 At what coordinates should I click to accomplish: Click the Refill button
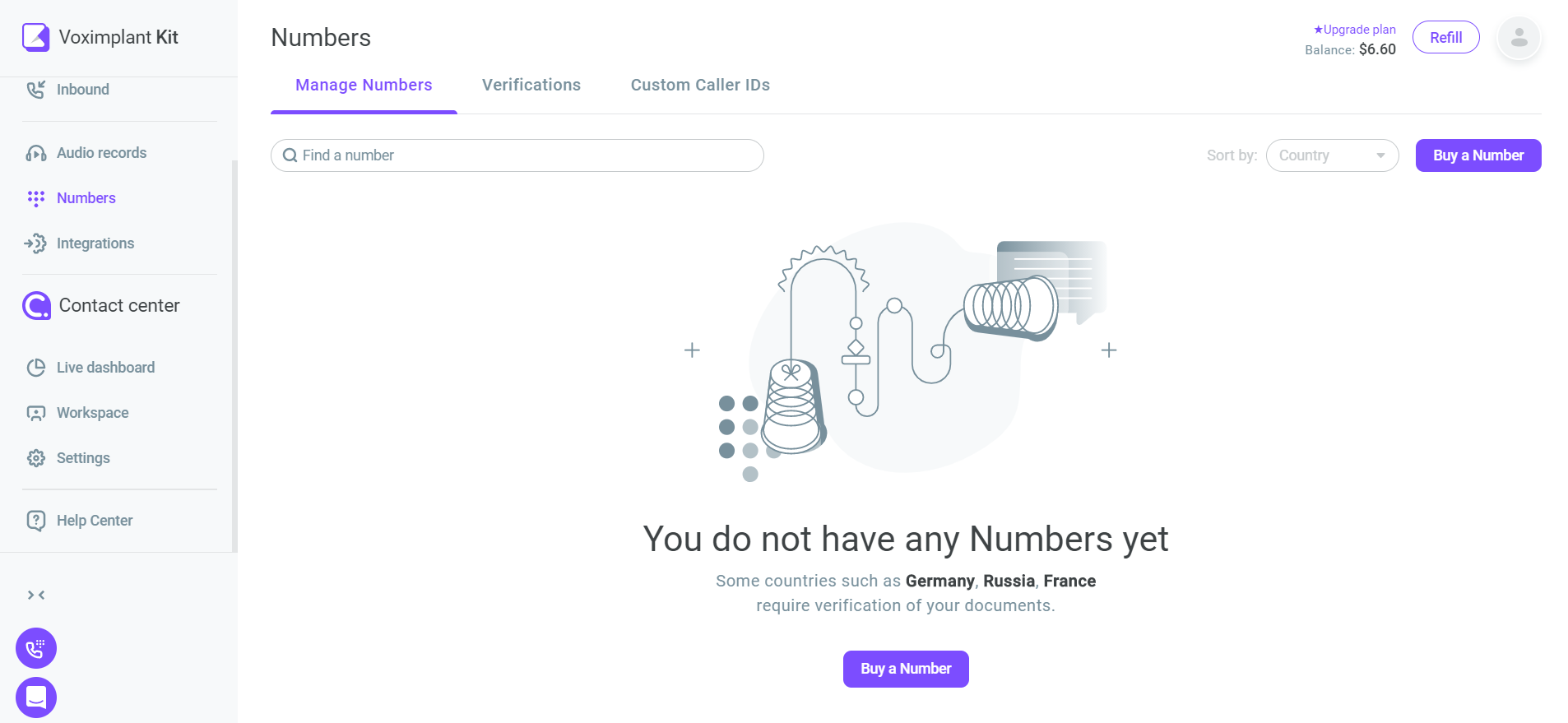1445,37
